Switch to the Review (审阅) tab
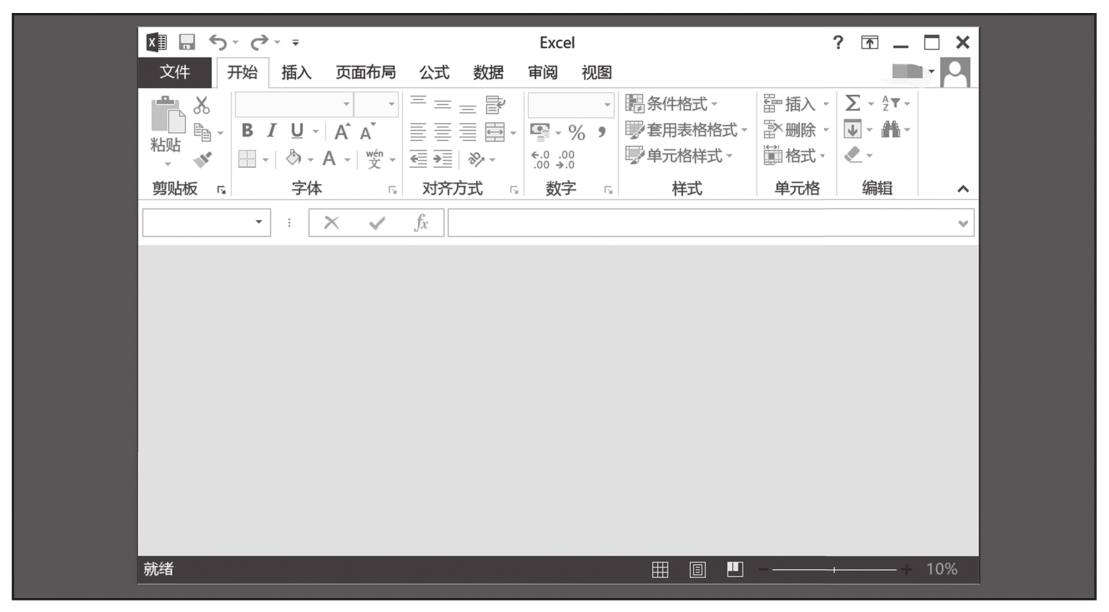The height and width of the screenshot is (612, 1109). 543,72
